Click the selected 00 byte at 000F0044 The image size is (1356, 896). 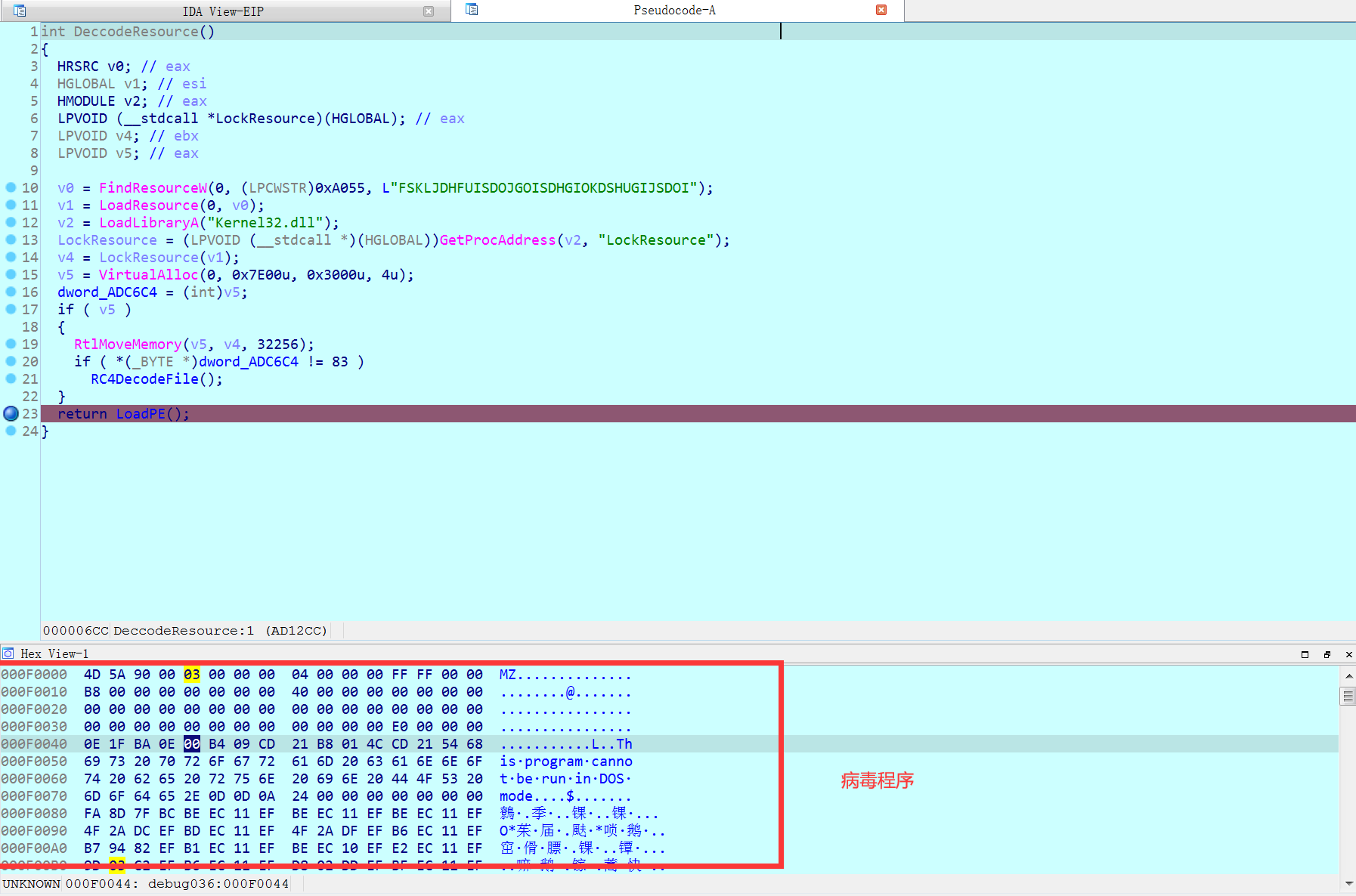point(192,744)
